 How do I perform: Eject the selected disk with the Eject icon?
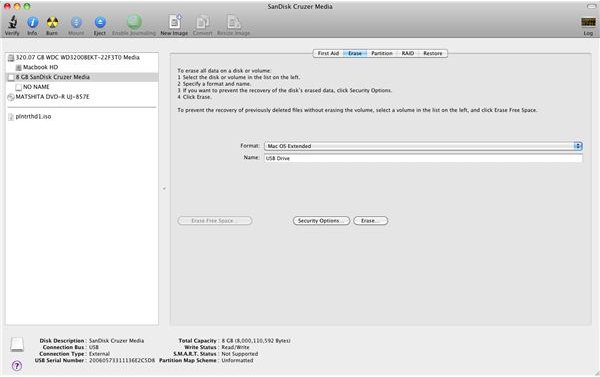tap(100, 22)
